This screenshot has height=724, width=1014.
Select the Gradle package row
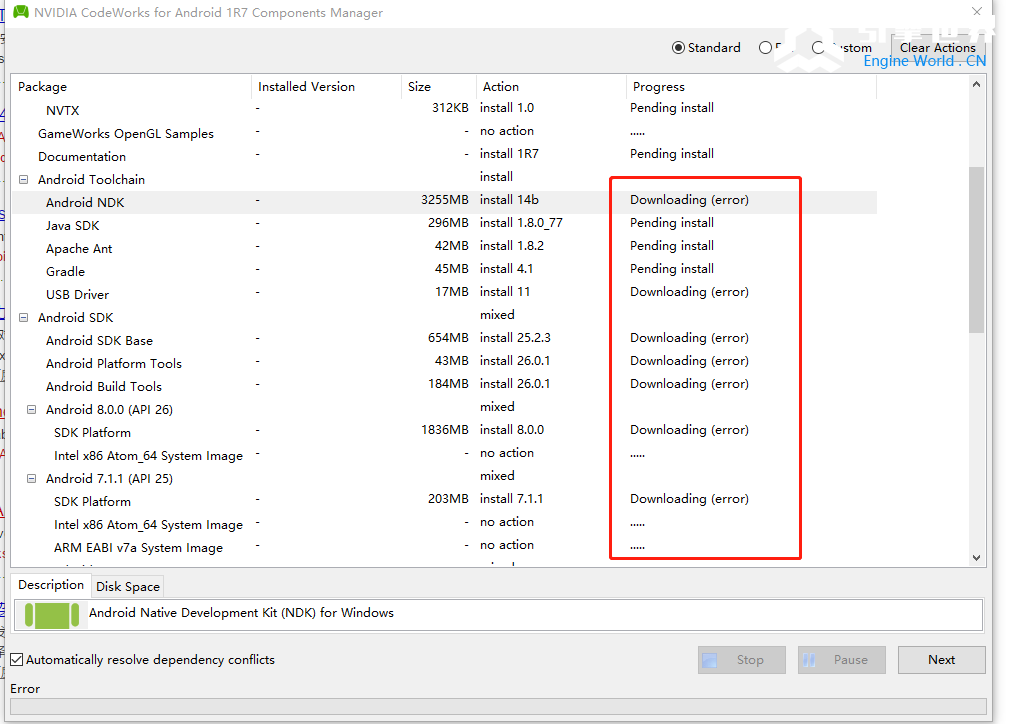444,272
